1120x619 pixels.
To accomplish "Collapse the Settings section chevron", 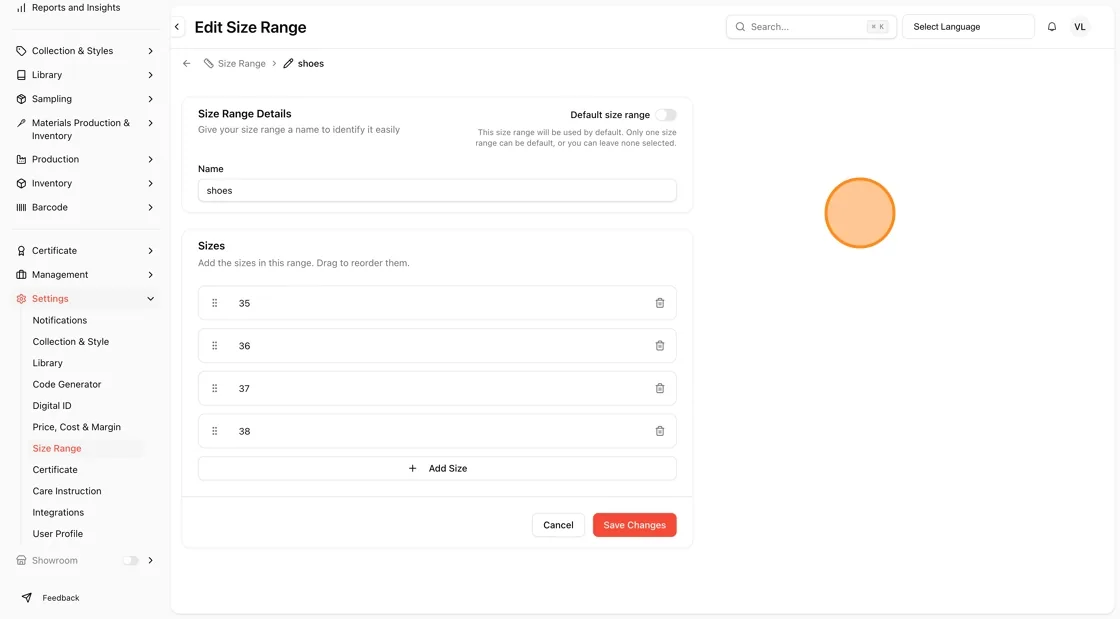I will click(x=151, y=298).
